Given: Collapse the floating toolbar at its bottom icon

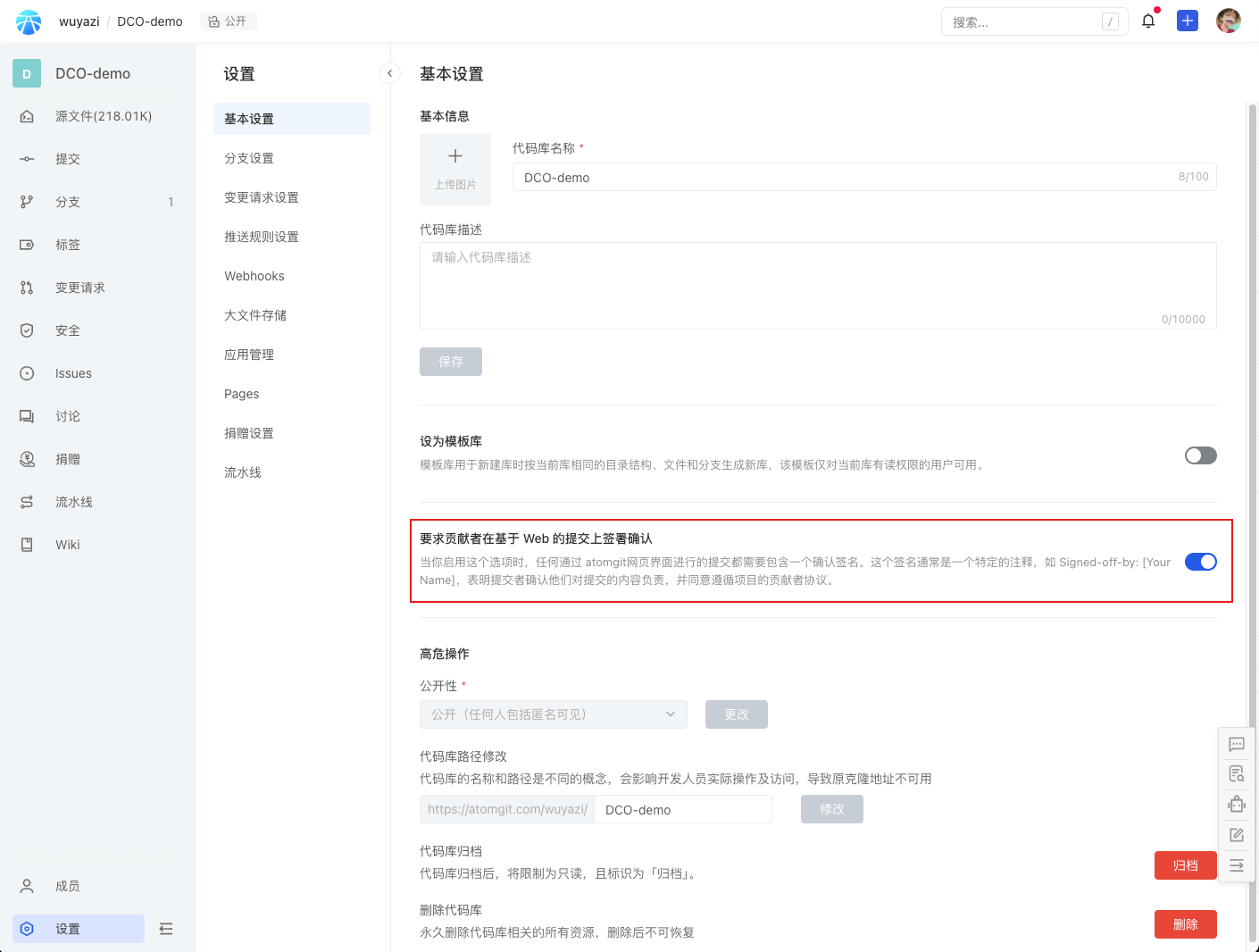Looking at the screenshot, I should point(1236,865).
